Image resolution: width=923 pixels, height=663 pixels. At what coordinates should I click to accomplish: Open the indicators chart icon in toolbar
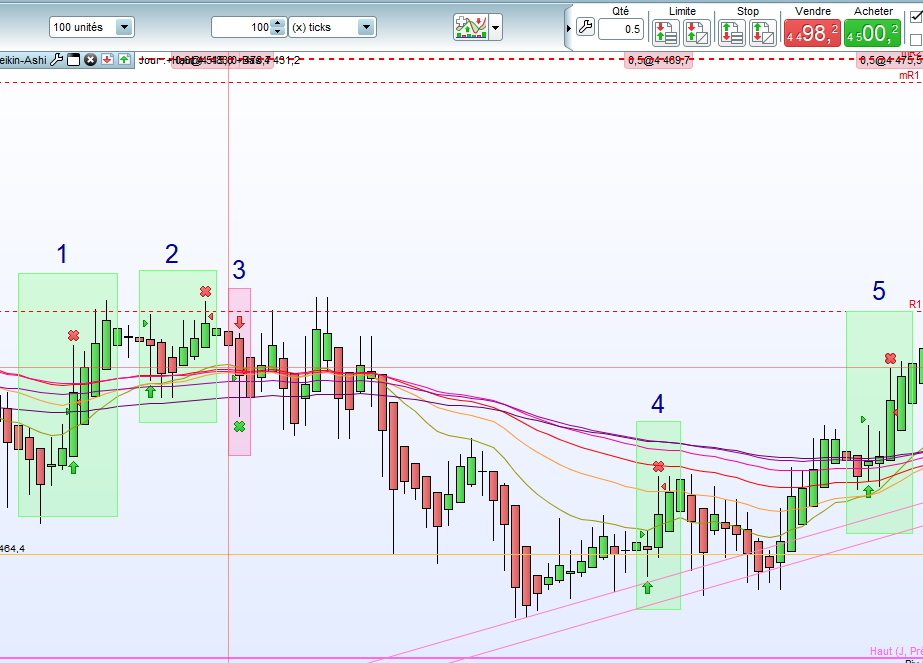(x=471, y=27)
